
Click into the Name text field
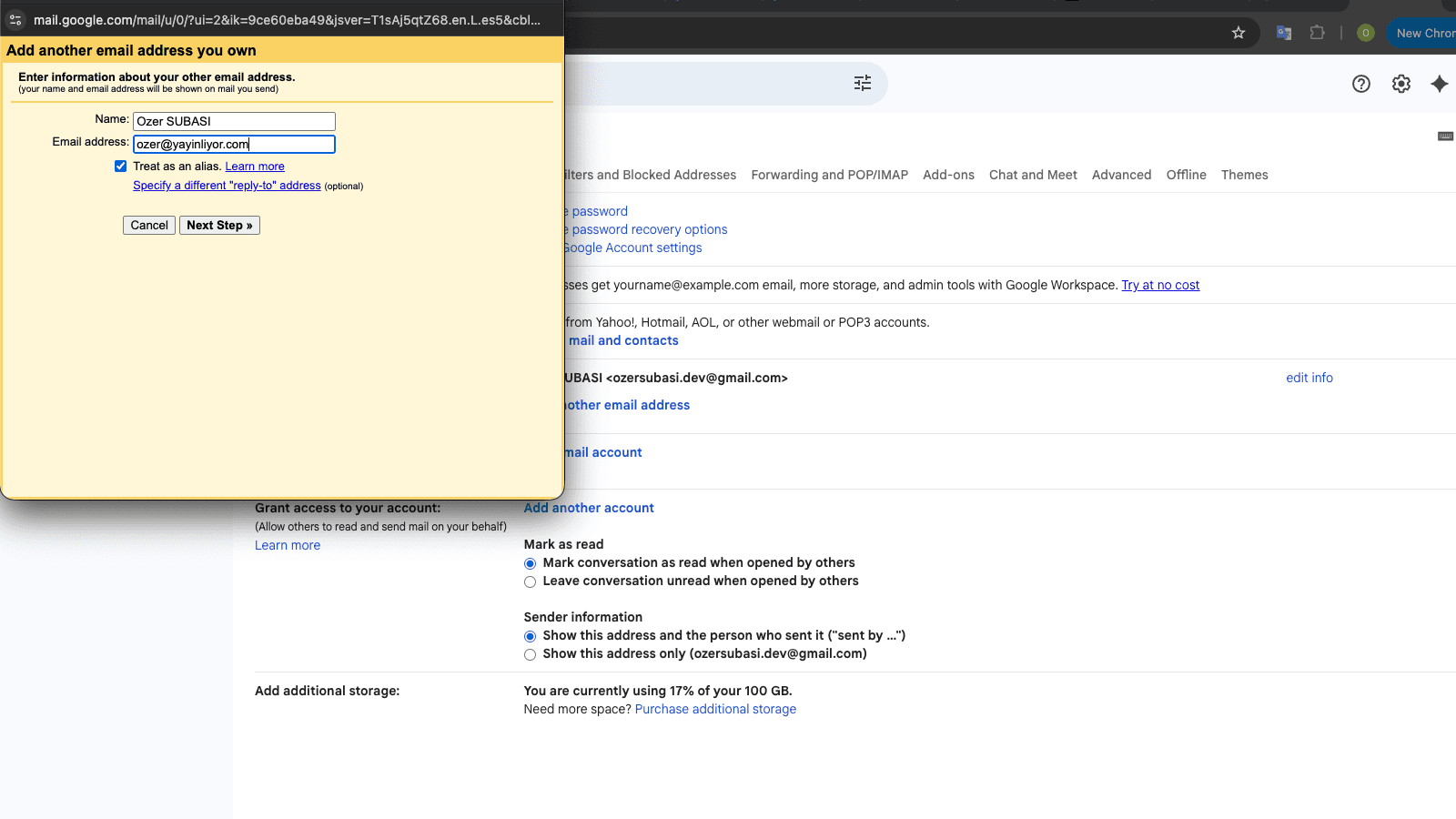(234, 121)
